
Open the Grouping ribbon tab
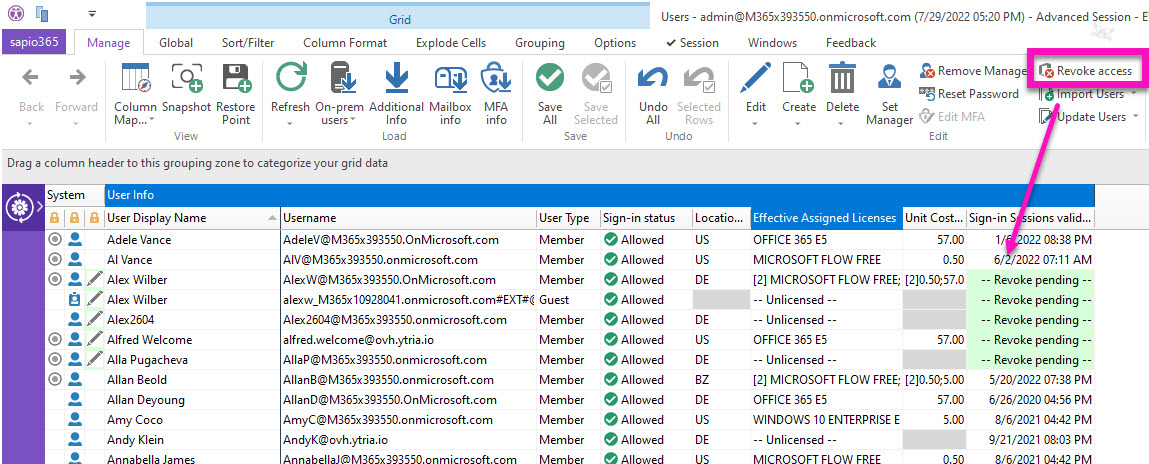click(539, 43)
